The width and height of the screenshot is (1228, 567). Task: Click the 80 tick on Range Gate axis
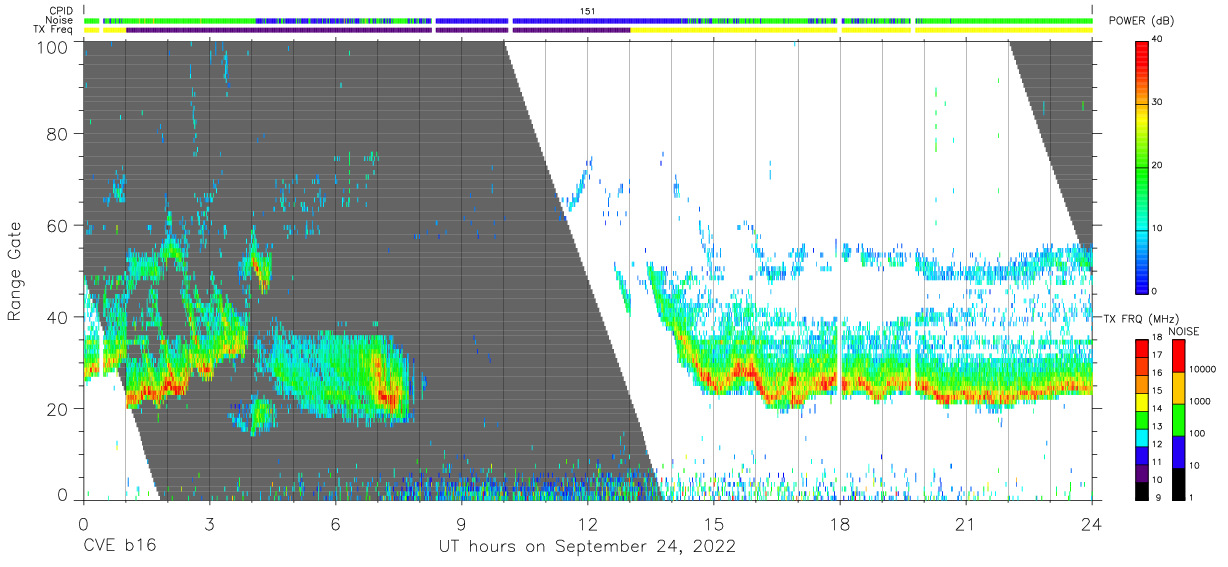[x=58, y=134]
